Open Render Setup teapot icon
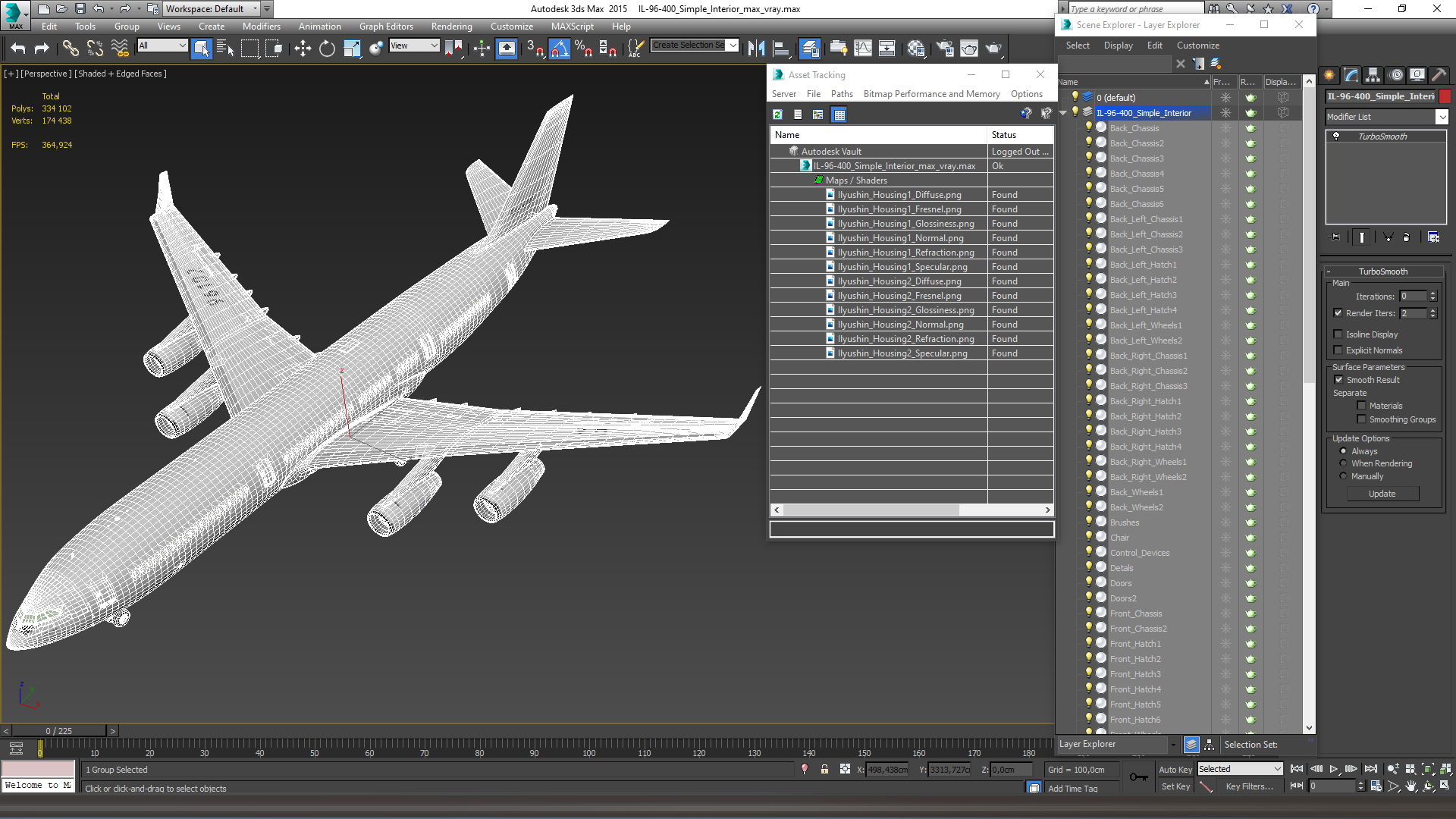The height and width of the screenshot is (819, 1456). (x=944, y=49)
